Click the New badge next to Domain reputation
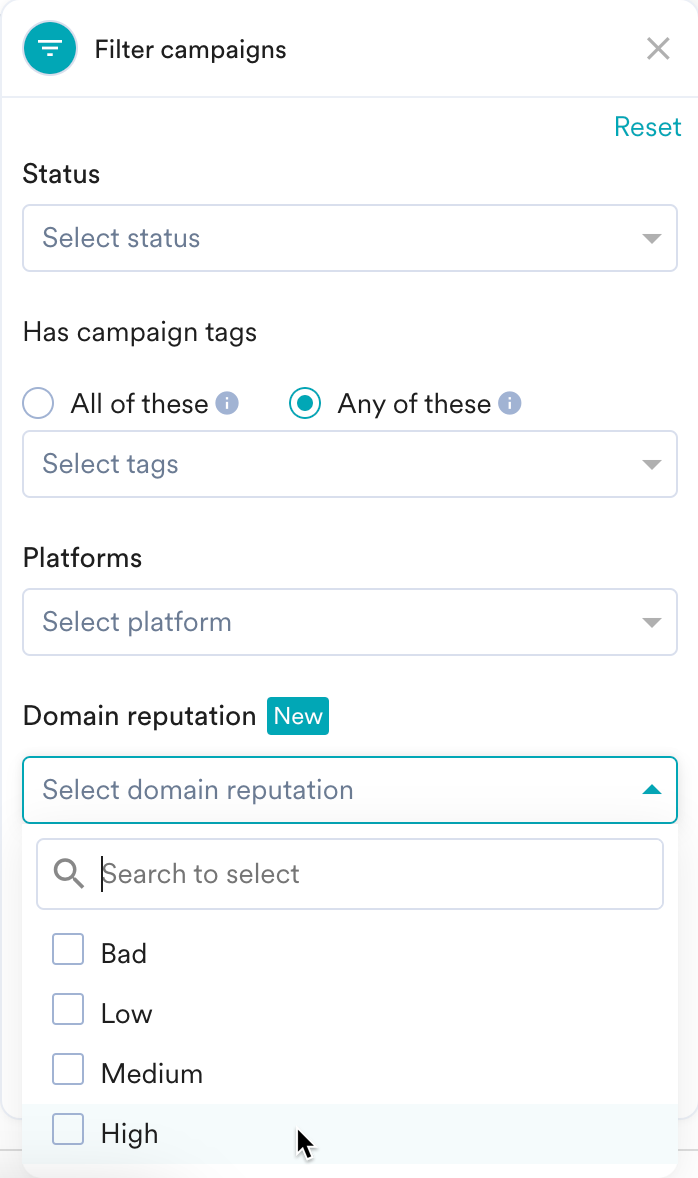The width and height of the screenshot is (698, 1178). 298,716
